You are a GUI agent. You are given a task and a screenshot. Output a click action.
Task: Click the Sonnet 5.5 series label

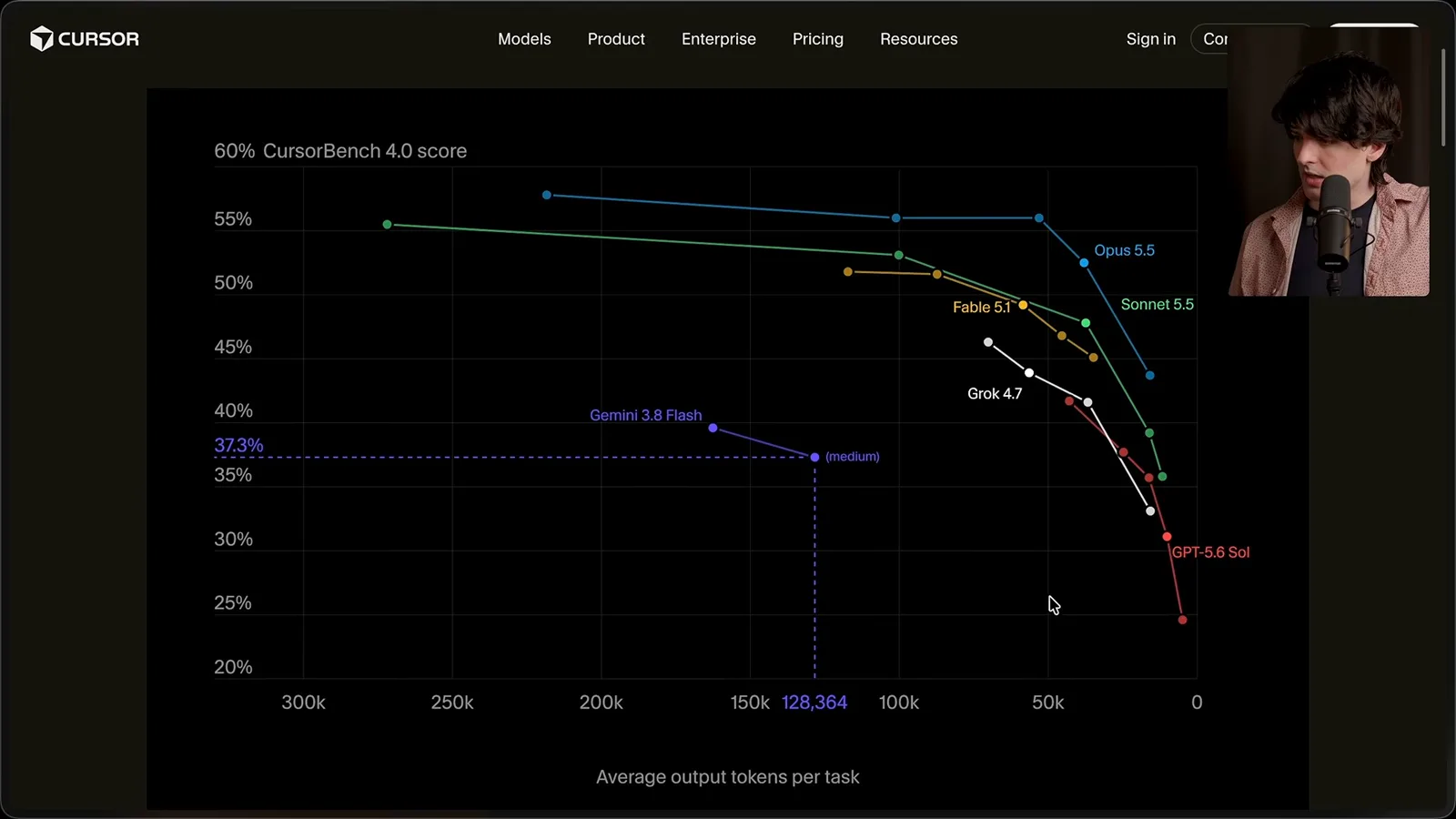click(1157, 305)
